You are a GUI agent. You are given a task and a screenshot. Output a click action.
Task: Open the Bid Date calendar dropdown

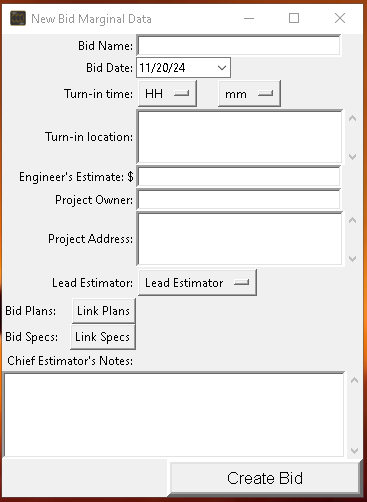pos(222,68)
